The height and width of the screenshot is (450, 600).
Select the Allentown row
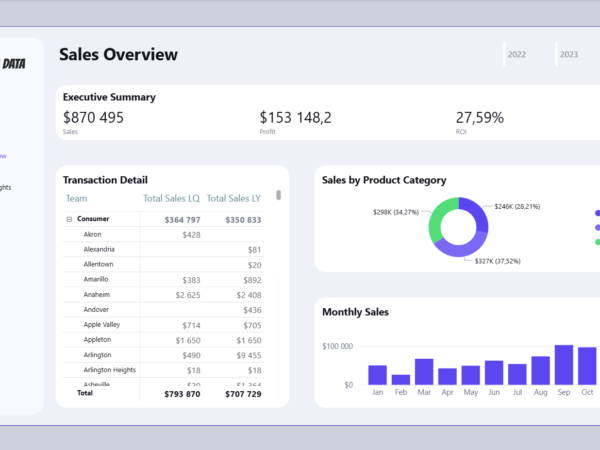163,264
